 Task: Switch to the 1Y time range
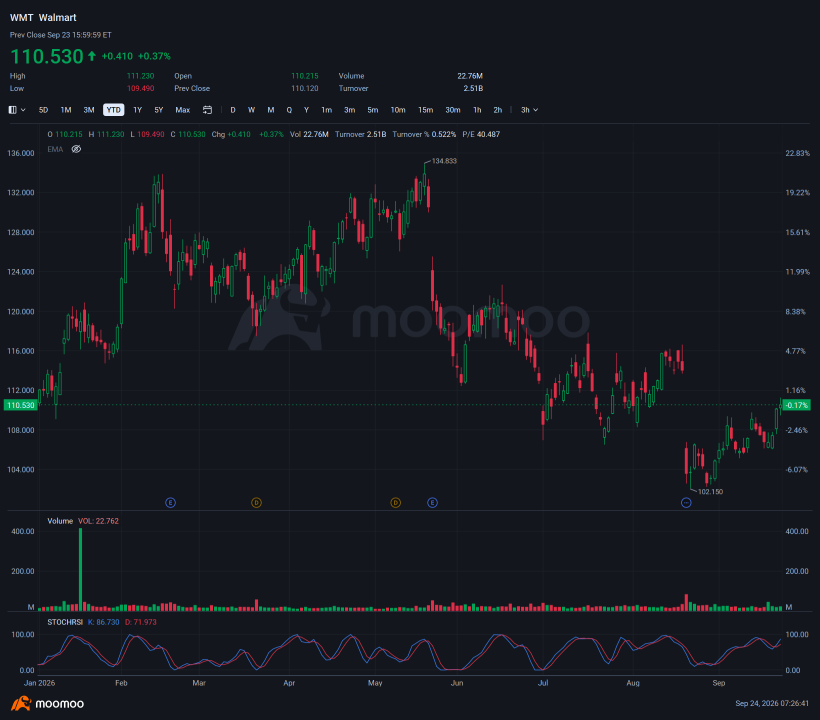138,110
